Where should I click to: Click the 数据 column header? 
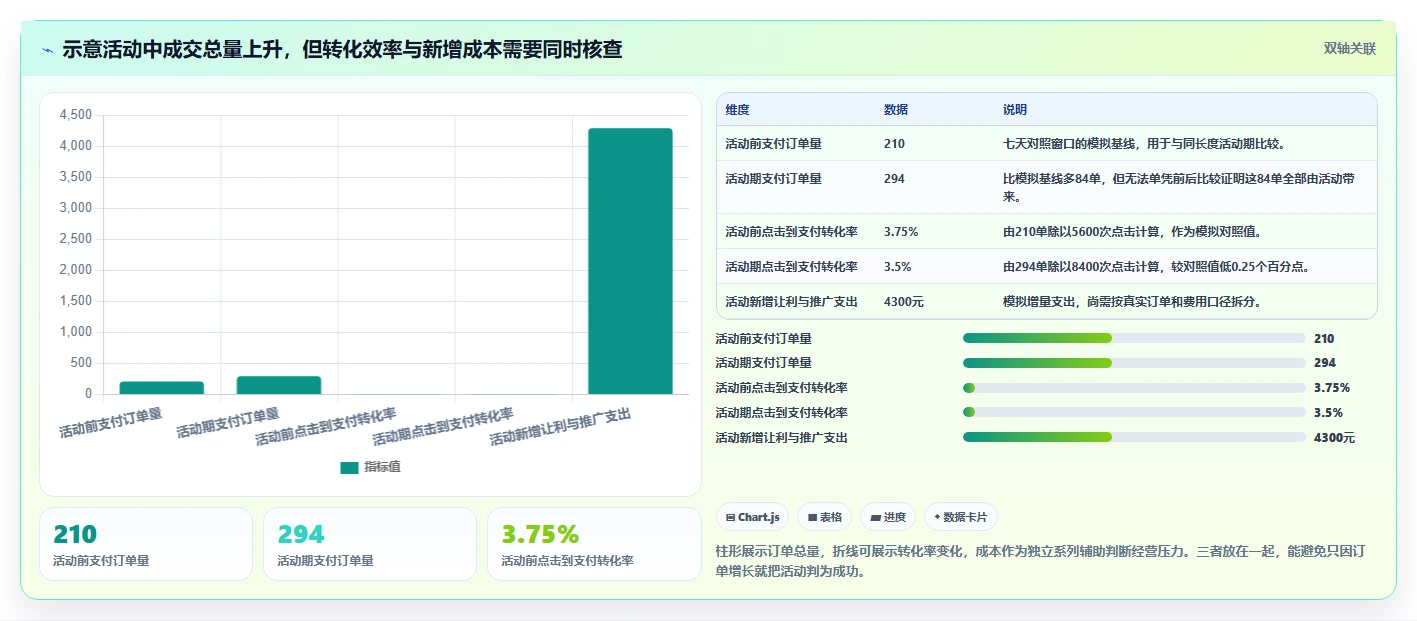coord(896,110)
